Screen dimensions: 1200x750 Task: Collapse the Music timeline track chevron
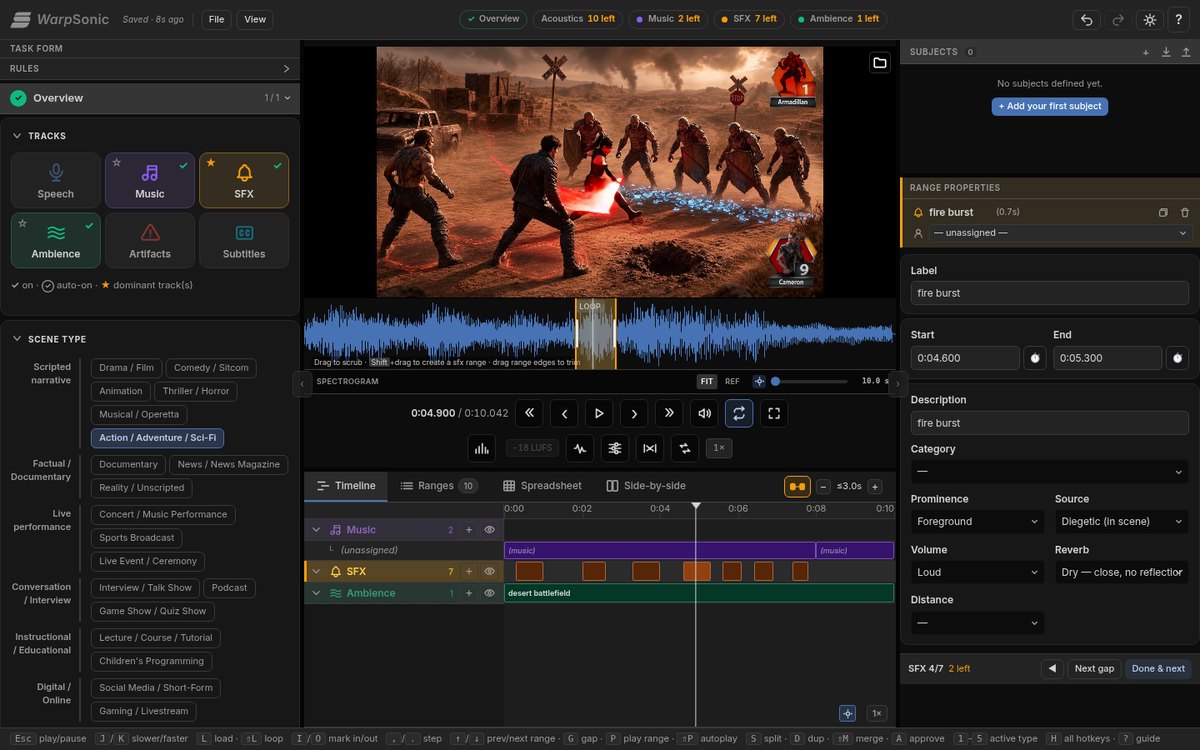point(317,530)
